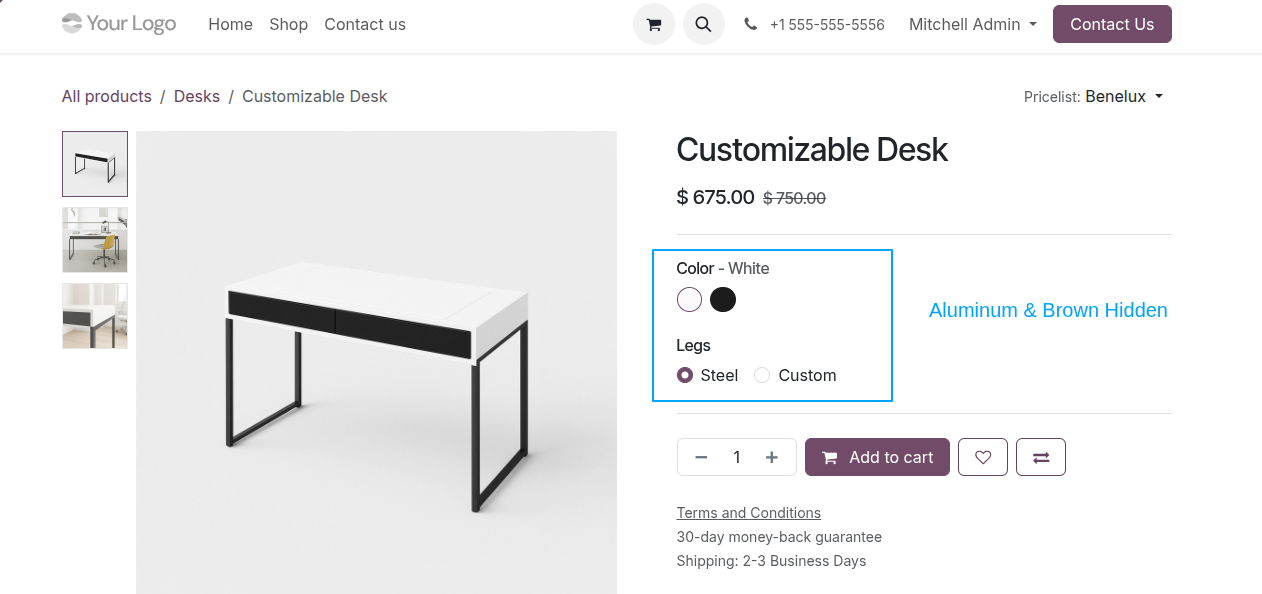Select the second desk thumbnail with chair

[95, 240]
